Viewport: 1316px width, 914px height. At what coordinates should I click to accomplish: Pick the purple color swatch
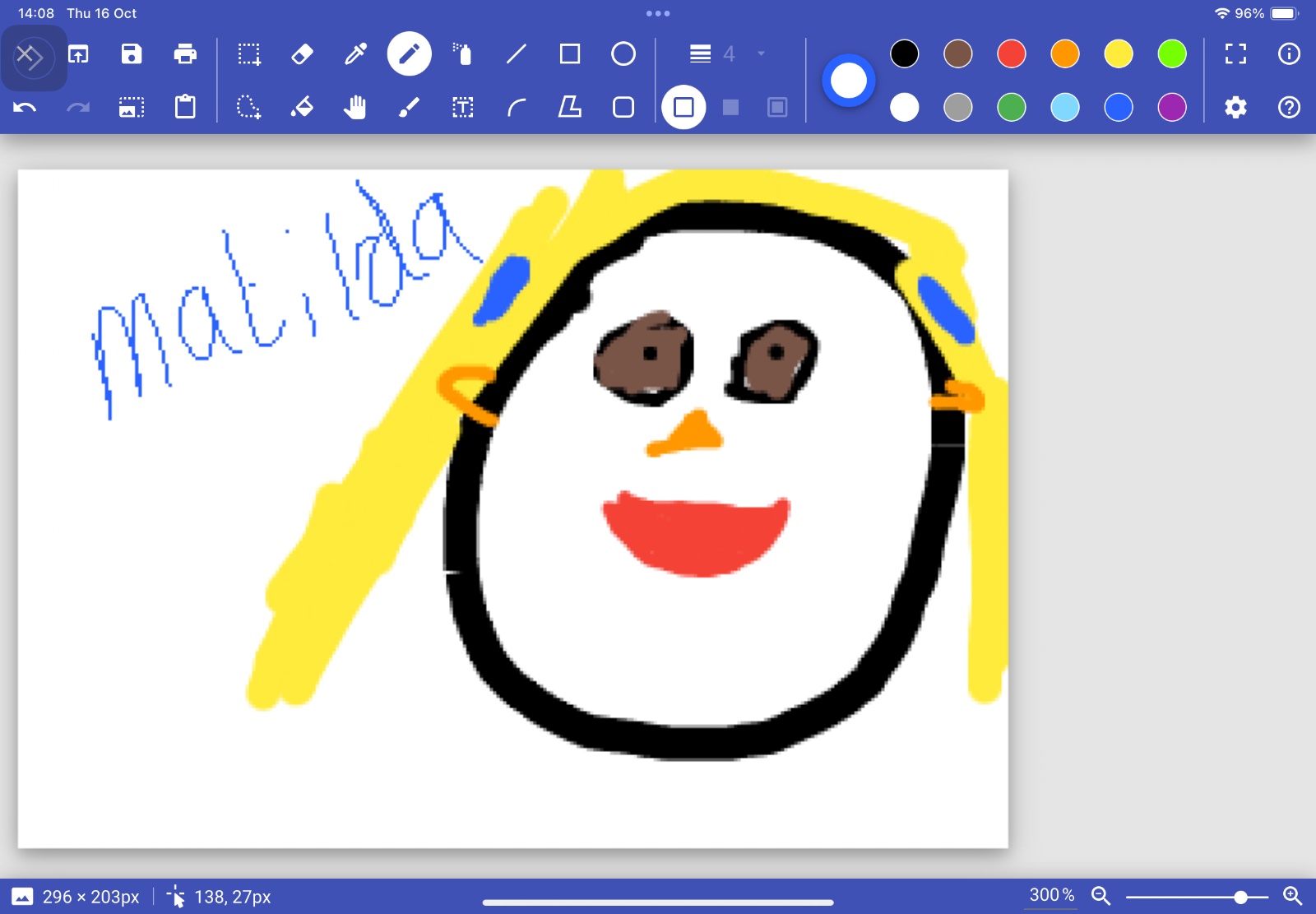[1172, 107]
